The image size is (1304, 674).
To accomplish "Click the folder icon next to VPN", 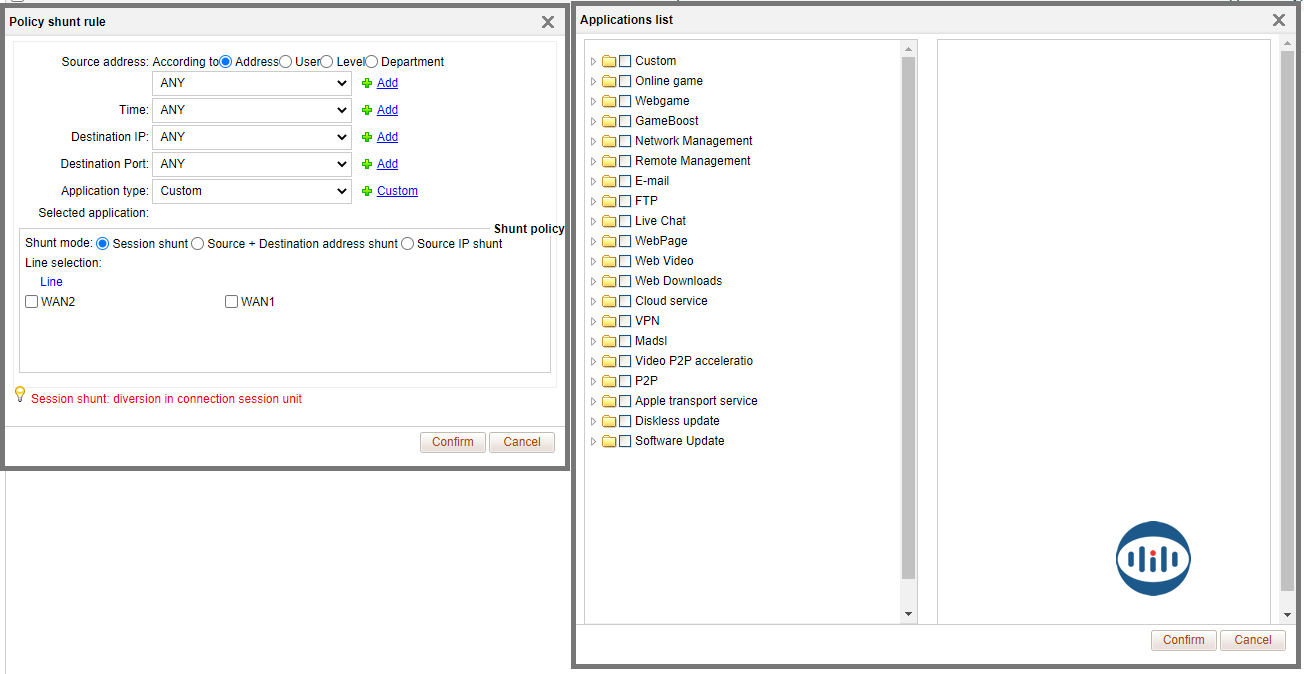I will pyautogui.click(x=609, y=321).
